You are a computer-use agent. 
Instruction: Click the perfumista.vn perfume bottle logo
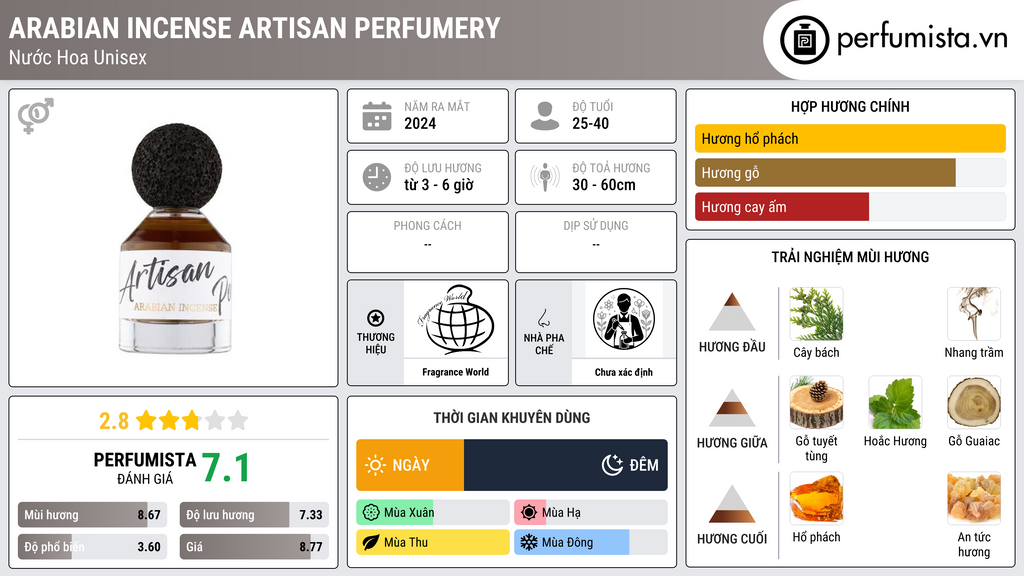pyautogui.click(x=804, y=40)
